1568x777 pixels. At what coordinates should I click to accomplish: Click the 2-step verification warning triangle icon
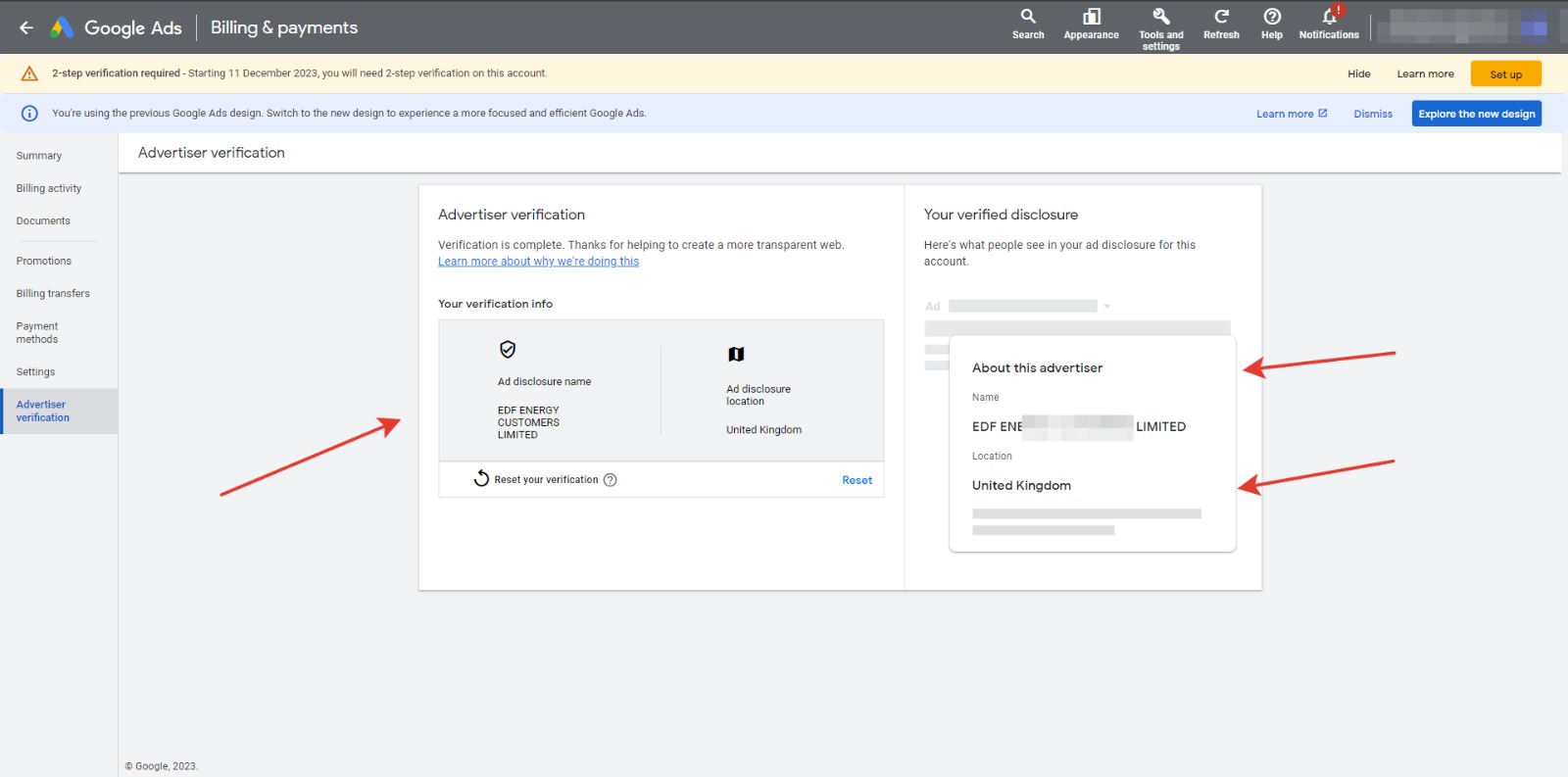(x=29, y=73)
